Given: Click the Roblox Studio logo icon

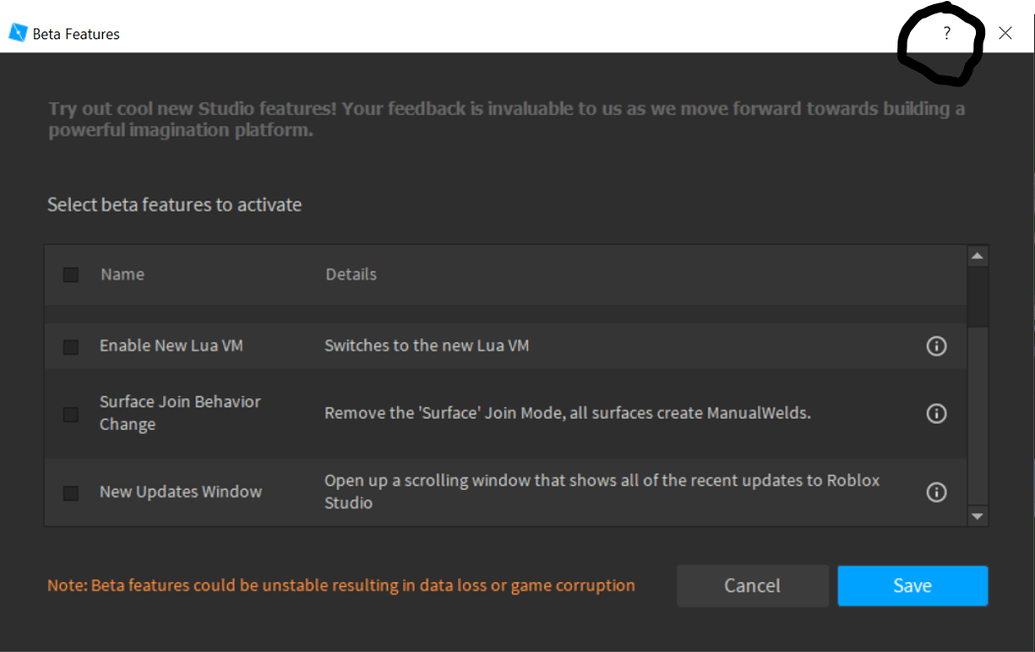Looking at the screenshot, I should click(x=16, y=32).
